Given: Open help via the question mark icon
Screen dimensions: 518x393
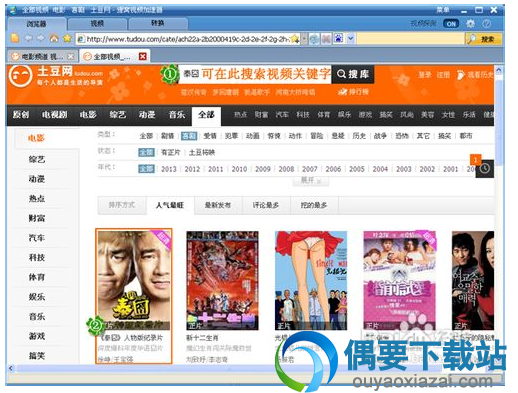Looking at the screenshot, I should [486, 24].
